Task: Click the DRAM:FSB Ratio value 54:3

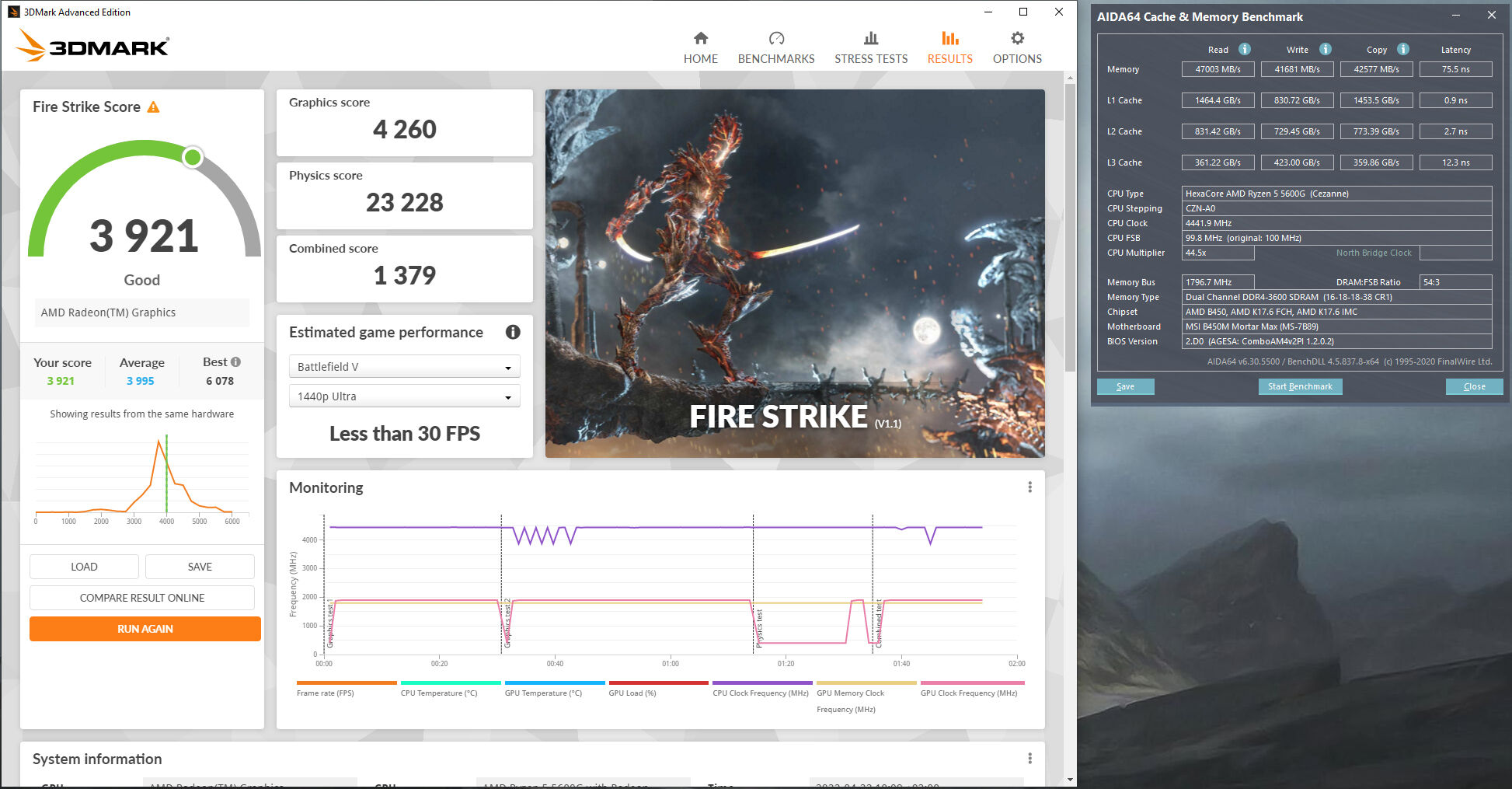Action: tap(1455, 282)
